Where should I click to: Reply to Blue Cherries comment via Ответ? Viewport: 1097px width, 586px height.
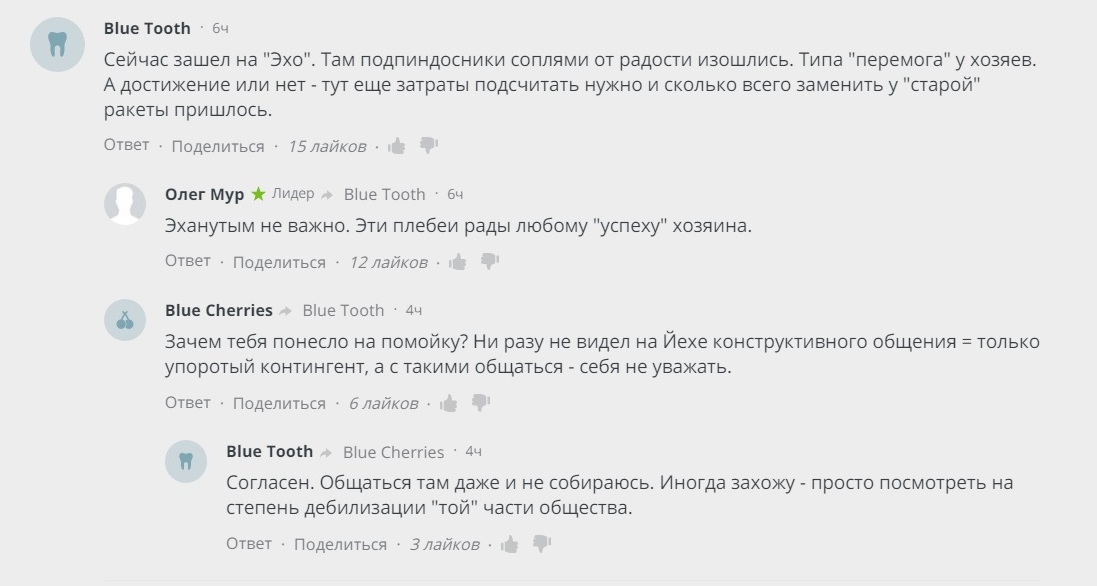click(x=188, y=403)
